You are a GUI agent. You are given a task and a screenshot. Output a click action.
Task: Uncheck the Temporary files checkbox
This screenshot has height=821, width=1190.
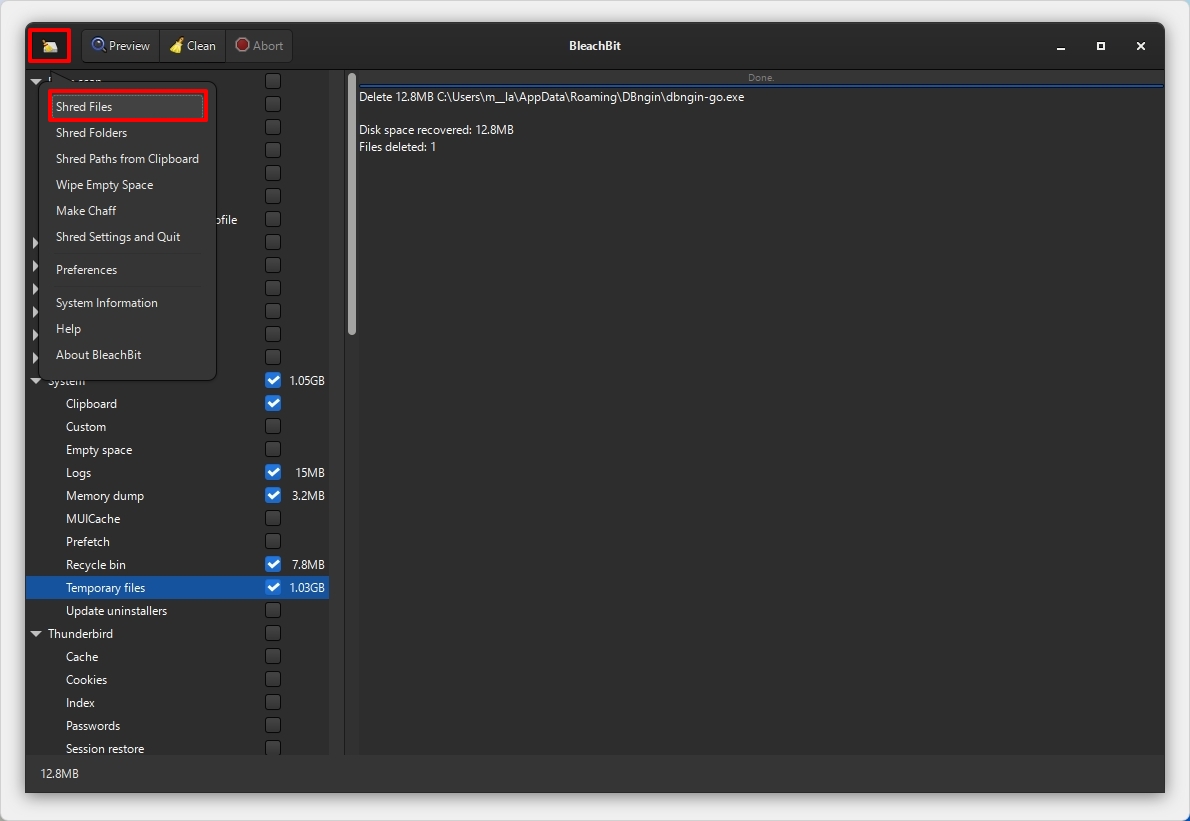pyautogui.click(x=273, y=587)
